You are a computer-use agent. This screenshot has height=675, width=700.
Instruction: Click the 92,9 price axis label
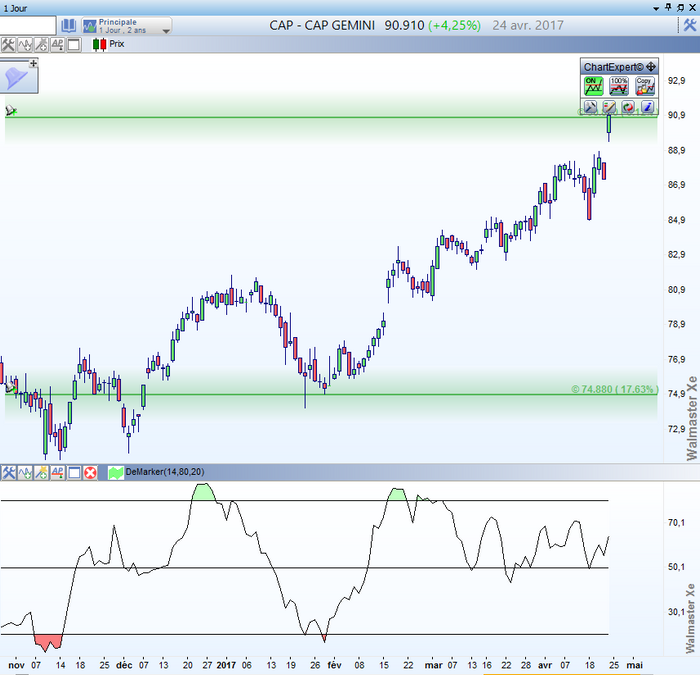click(676, 81)
